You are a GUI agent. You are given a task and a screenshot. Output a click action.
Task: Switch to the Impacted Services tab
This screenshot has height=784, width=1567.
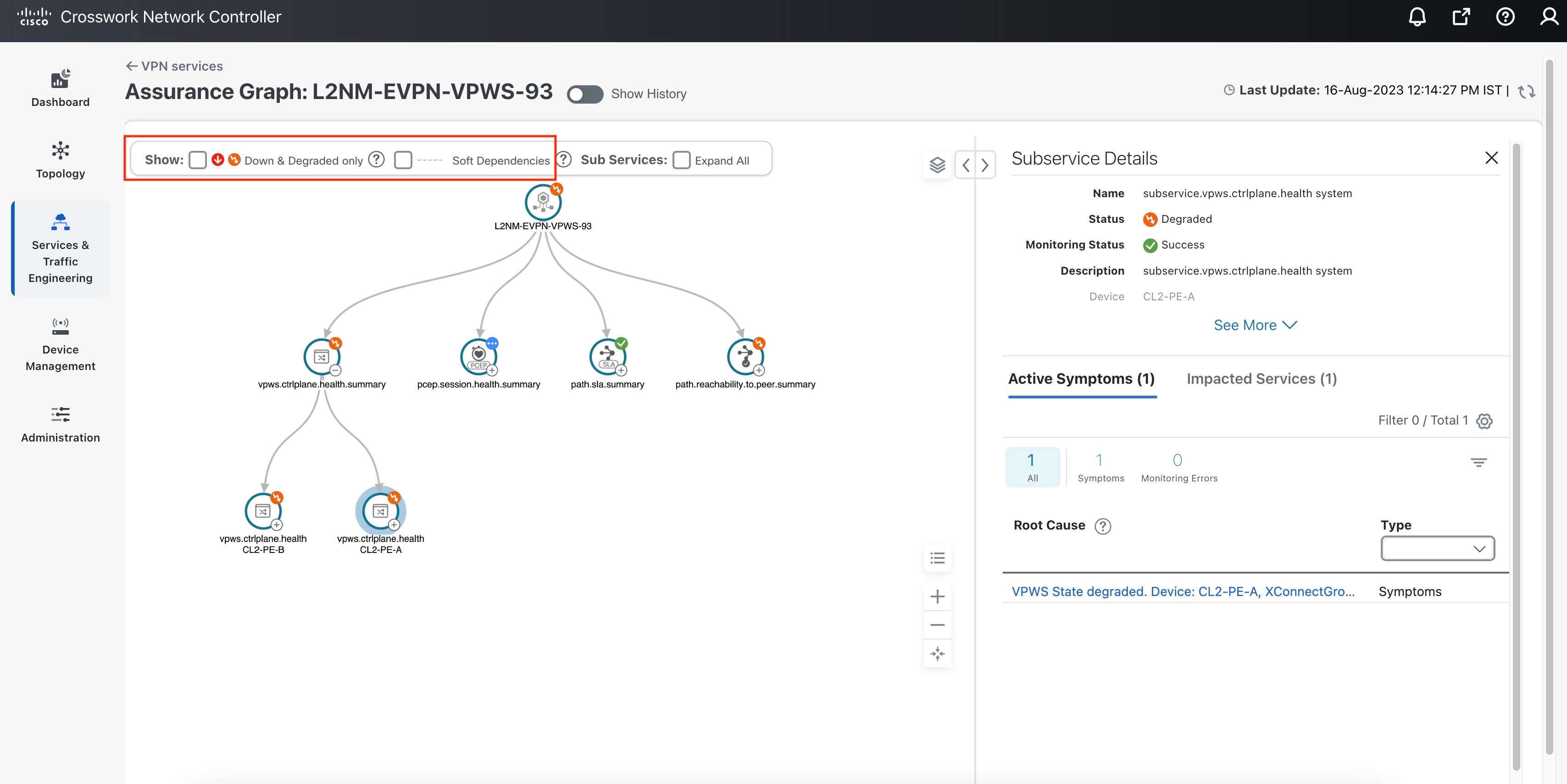[1261, 378]
